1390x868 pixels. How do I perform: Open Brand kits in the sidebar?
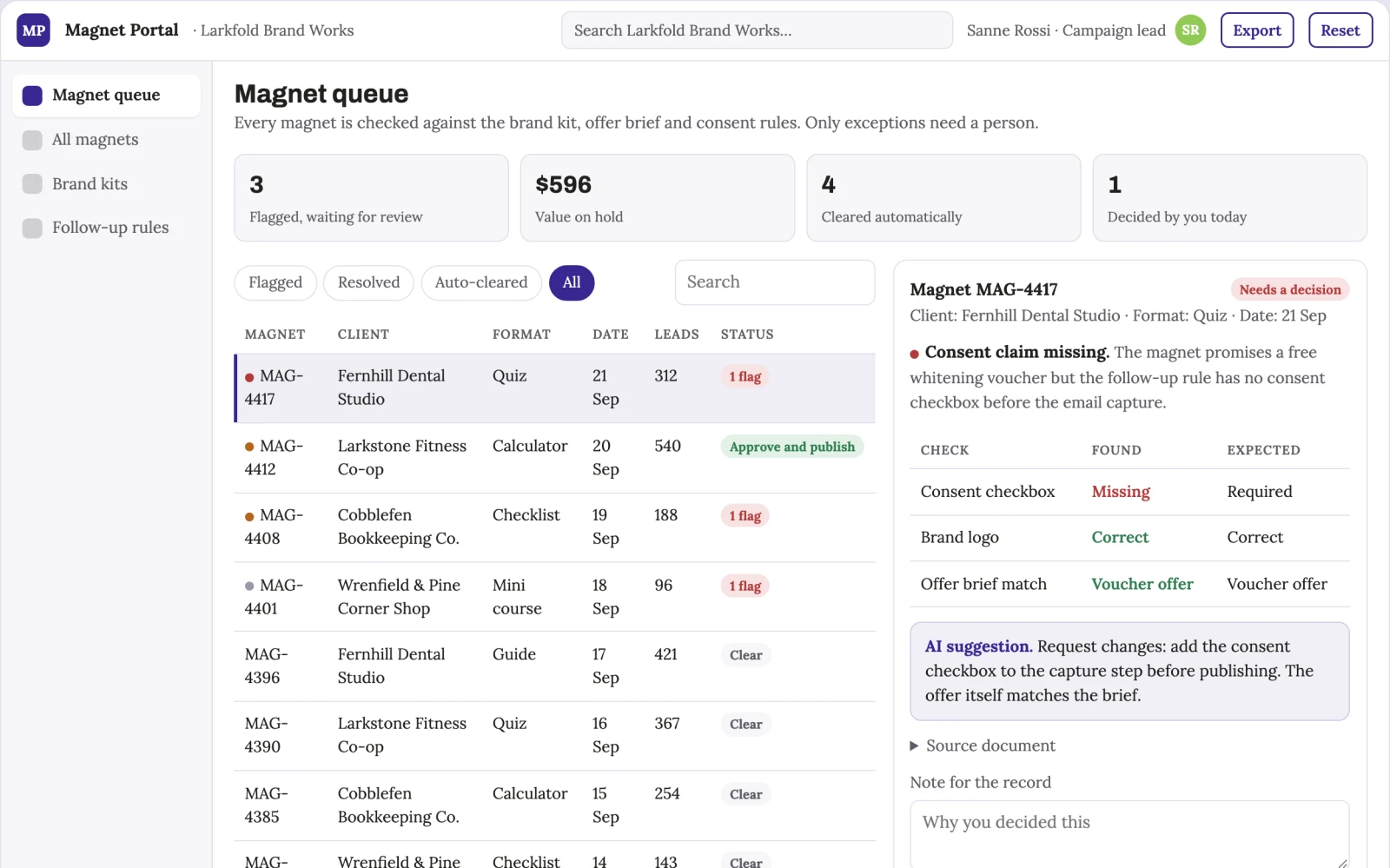[106, 184]
